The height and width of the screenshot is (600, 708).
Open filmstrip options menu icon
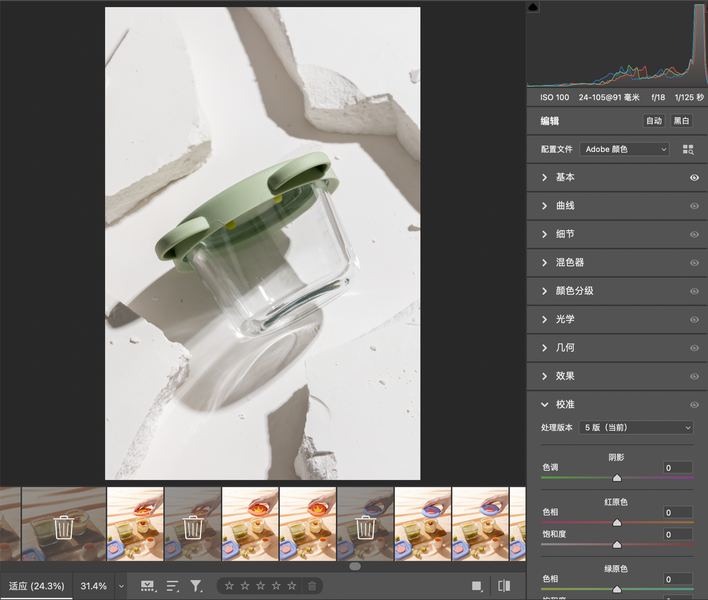[x=148, y=586]
